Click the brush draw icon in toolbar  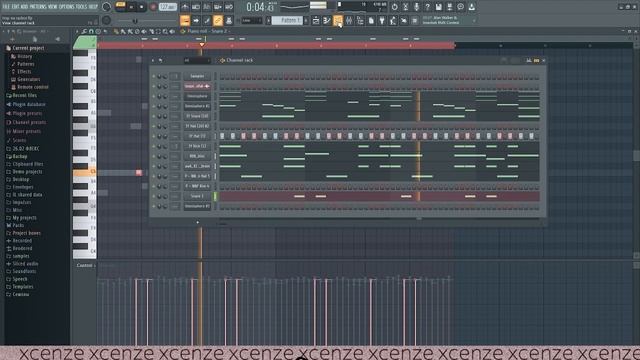click(x=207, y=20)
